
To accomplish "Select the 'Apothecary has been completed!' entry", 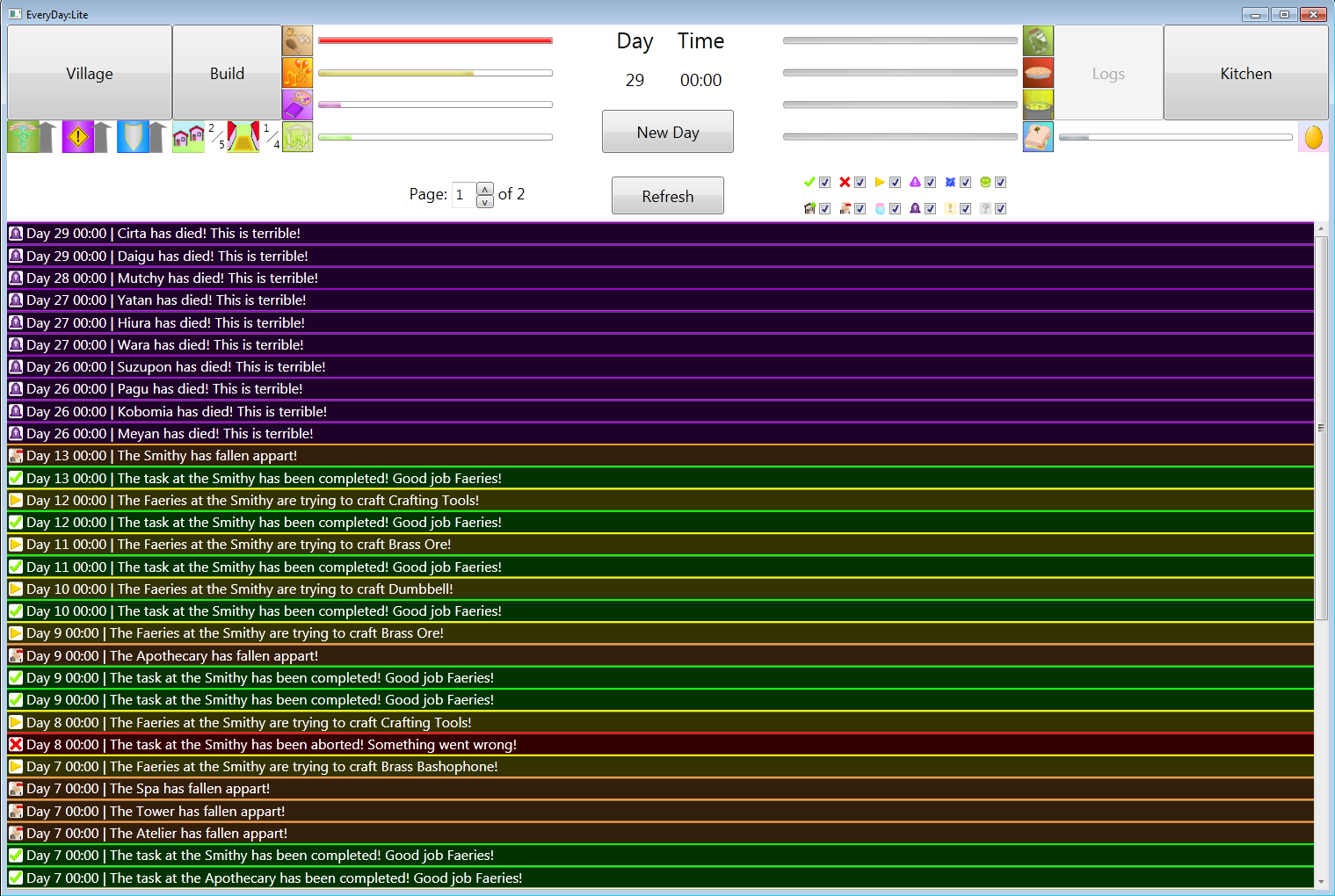I will coord(661,878).
